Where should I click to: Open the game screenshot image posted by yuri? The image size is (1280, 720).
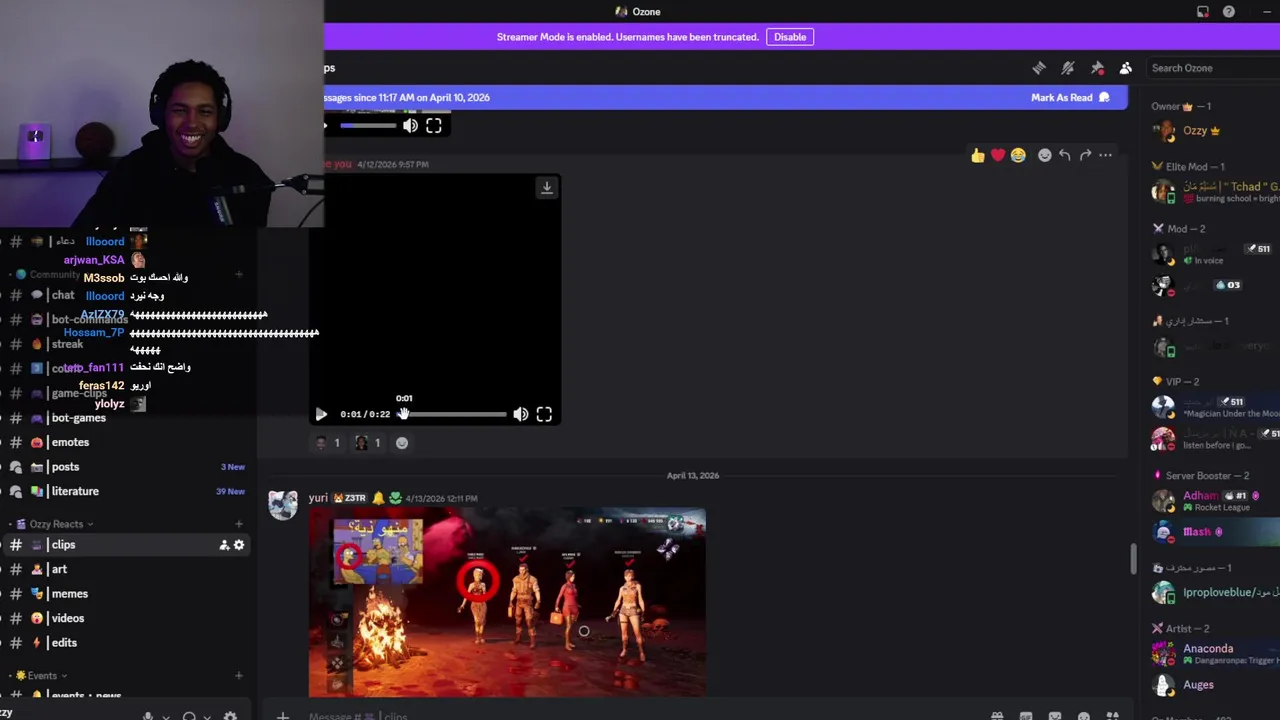507,602
